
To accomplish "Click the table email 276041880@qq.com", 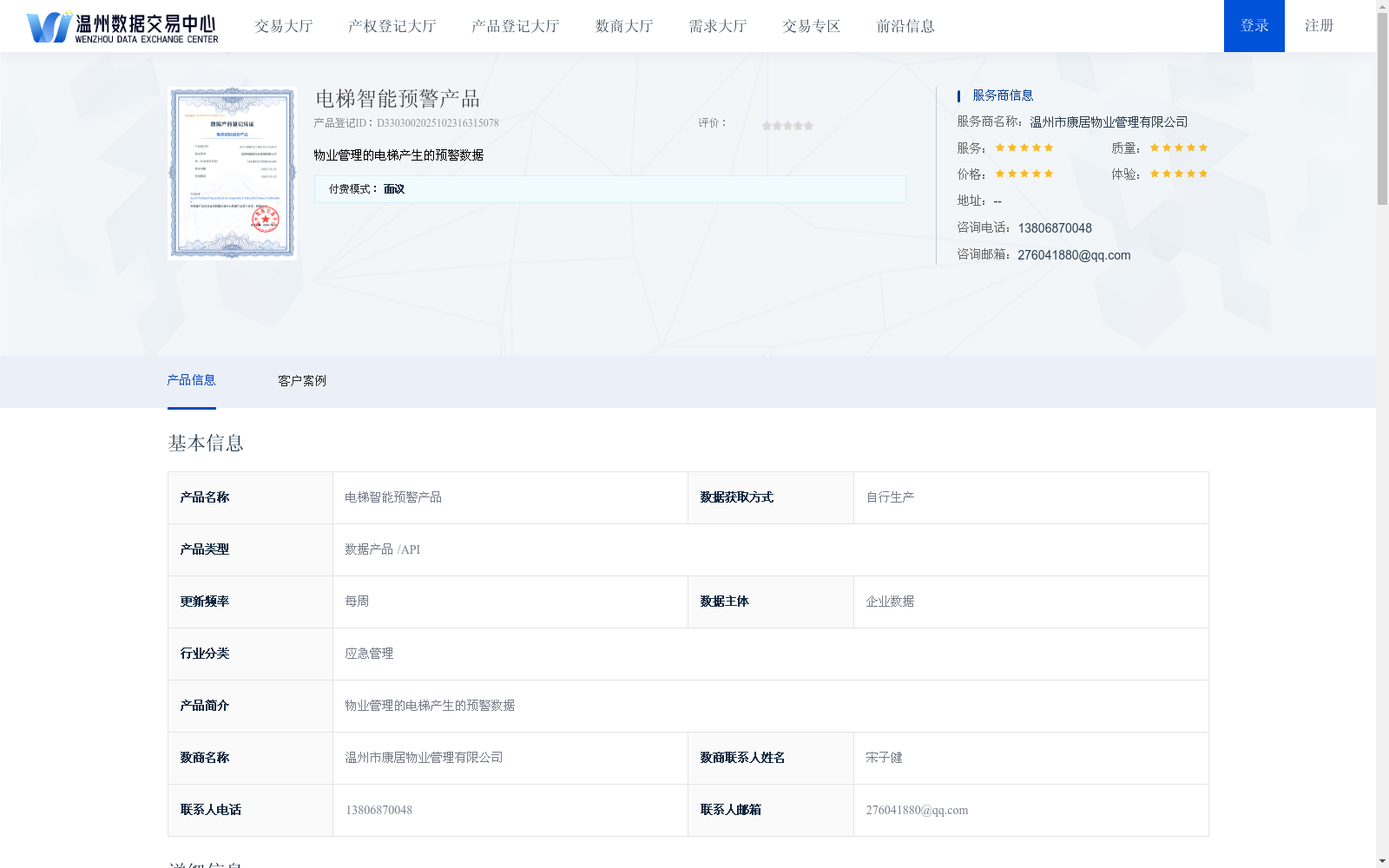I will coord(917,810).
